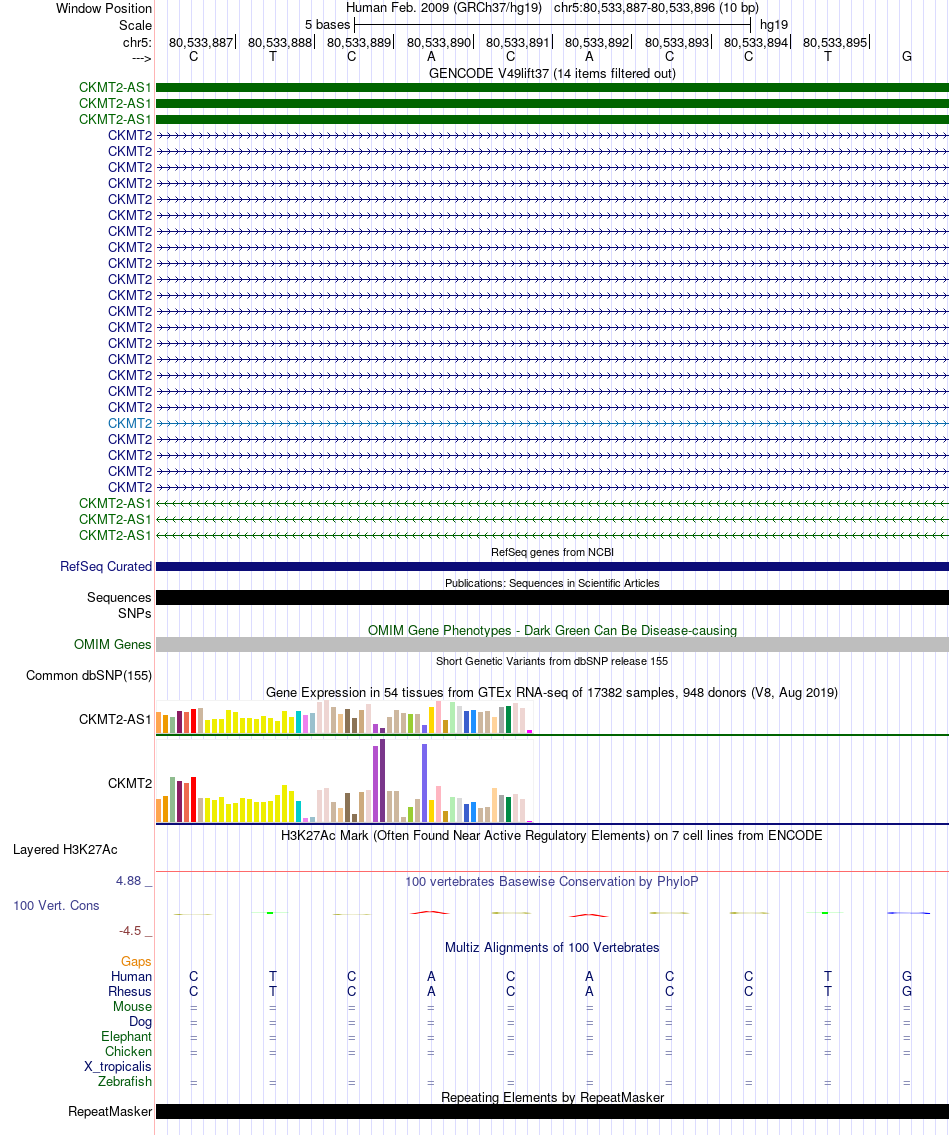
Task: Click the Sequences track label
Action: 119,598
